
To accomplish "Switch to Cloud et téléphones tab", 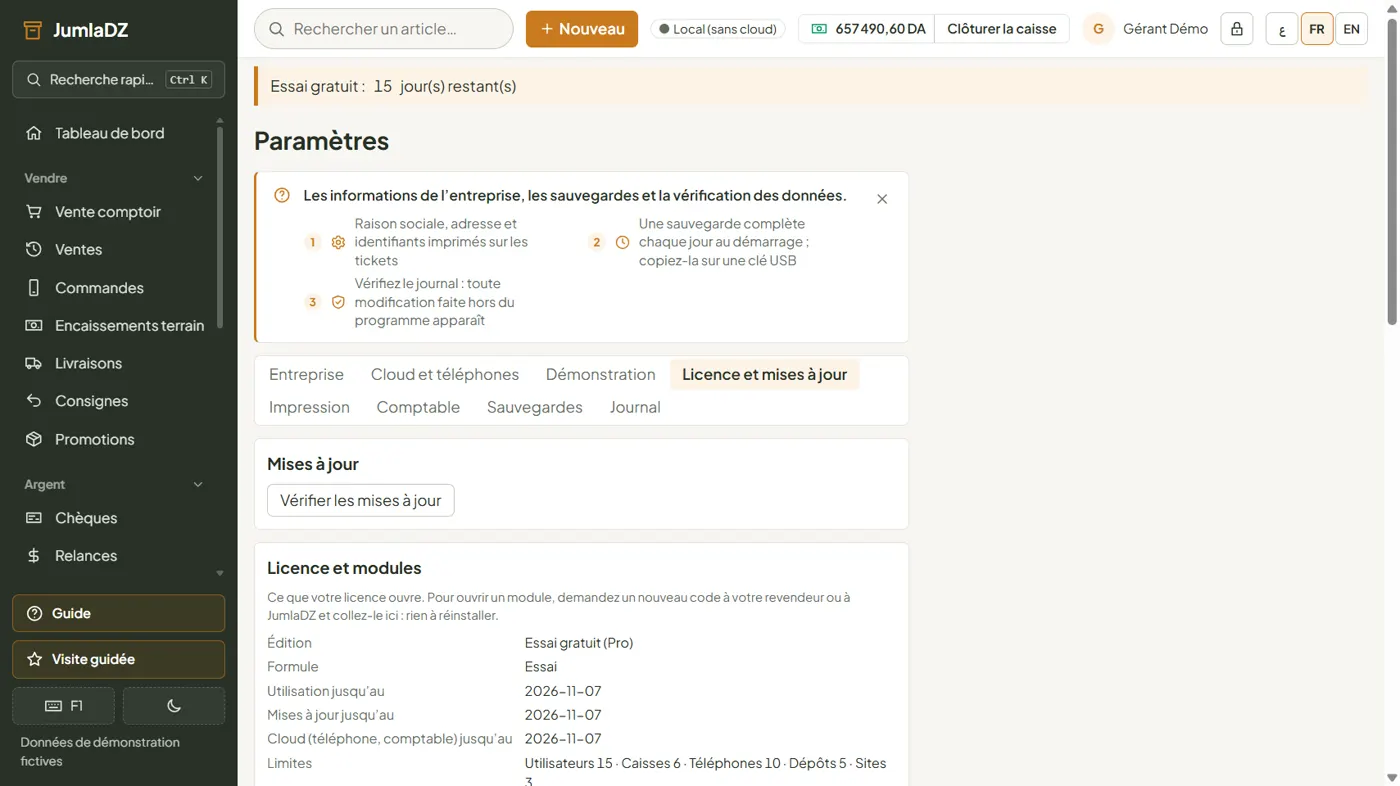I will [x=445, y=375].
